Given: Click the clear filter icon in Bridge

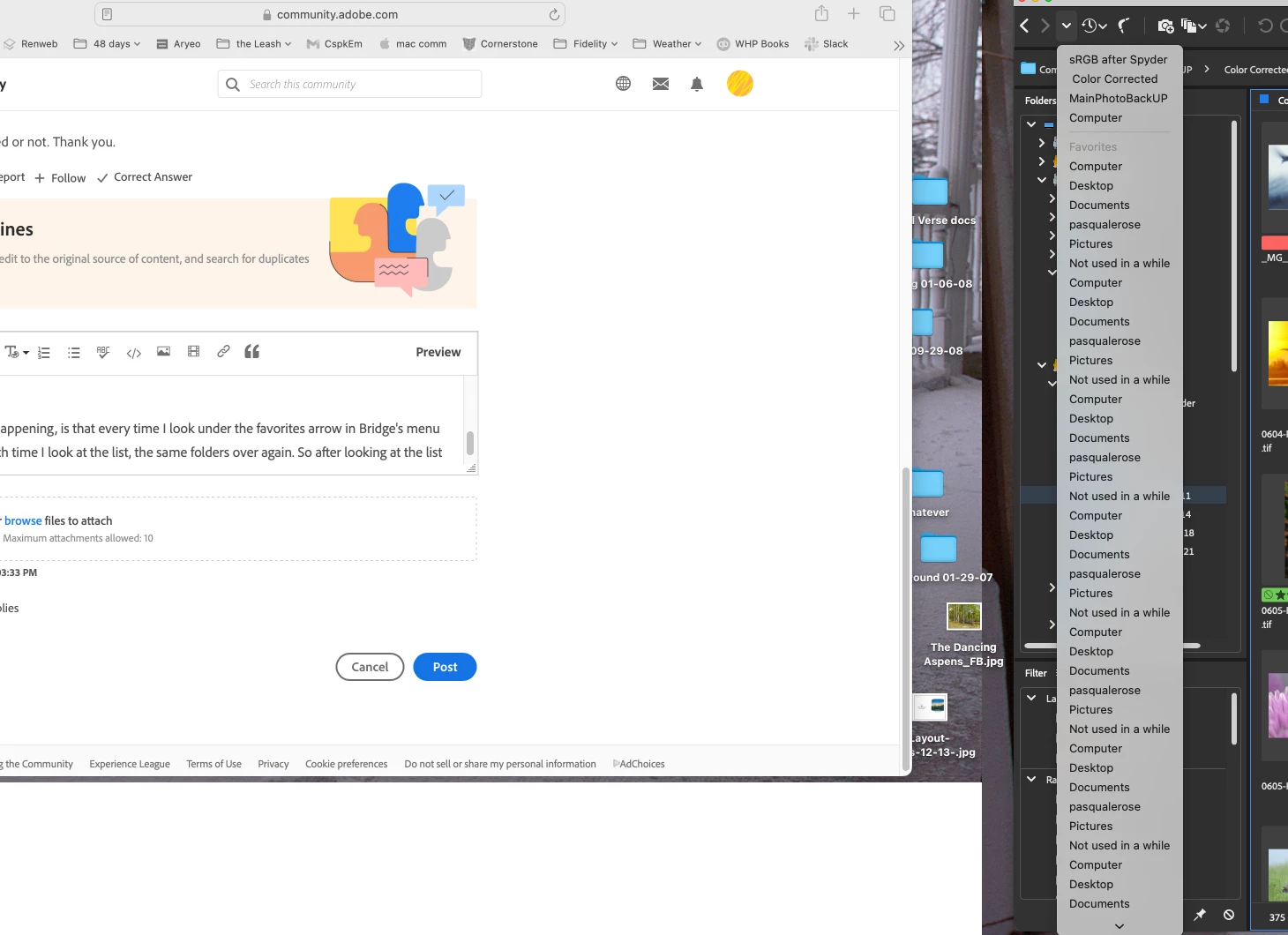Looking at the screenshot, I should pos(1229,915).
